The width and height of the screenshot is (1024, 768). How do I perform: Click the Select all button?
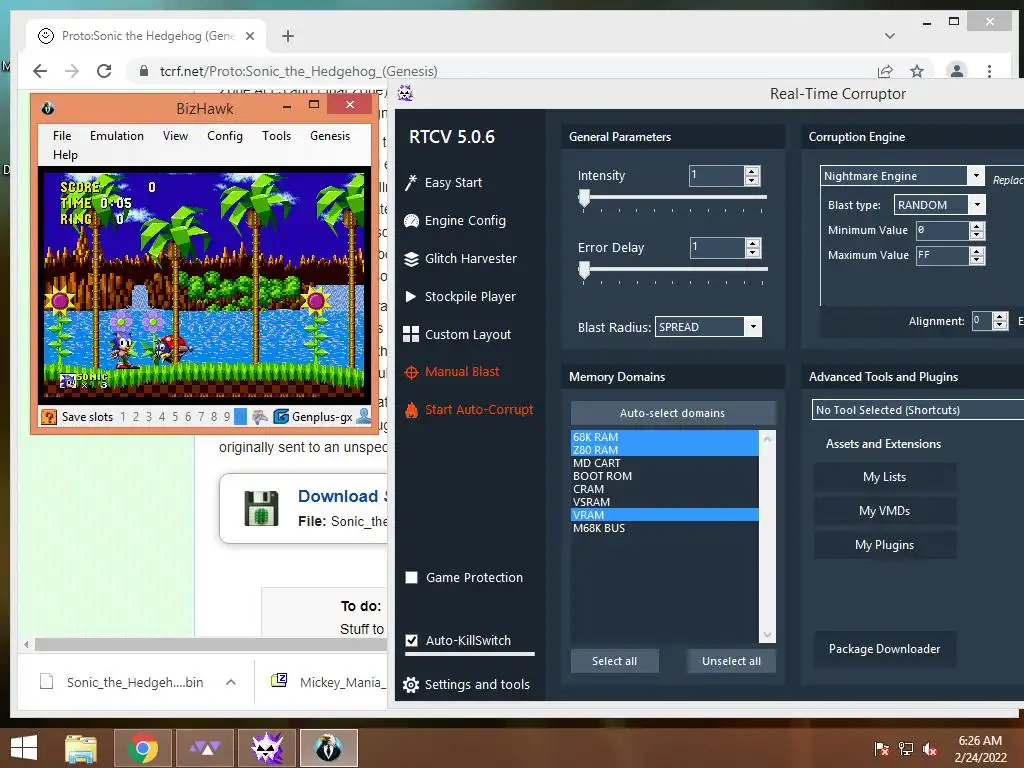pos(614,661)
